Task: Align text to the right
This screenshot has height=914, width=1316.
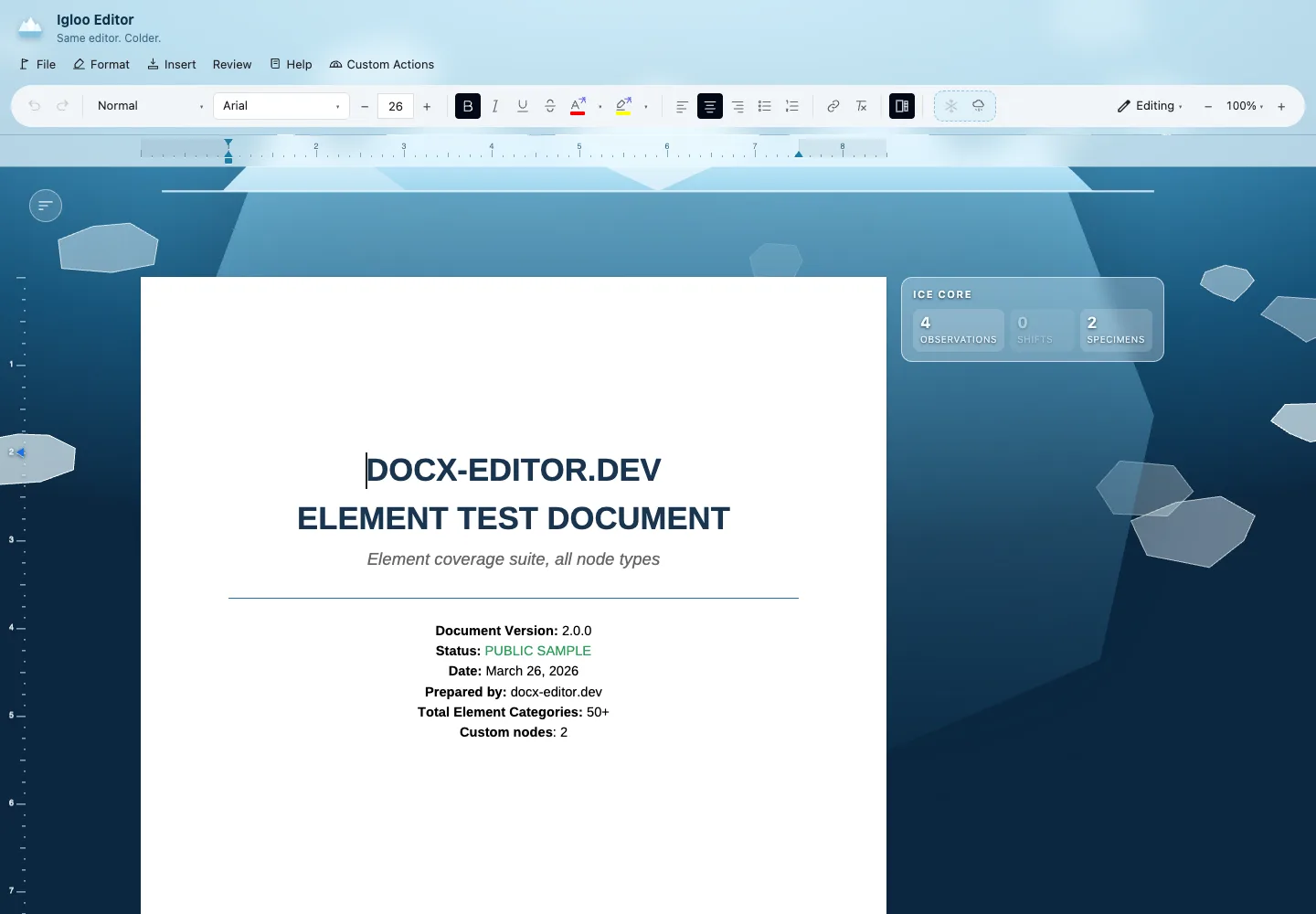Action: [738, 106]
